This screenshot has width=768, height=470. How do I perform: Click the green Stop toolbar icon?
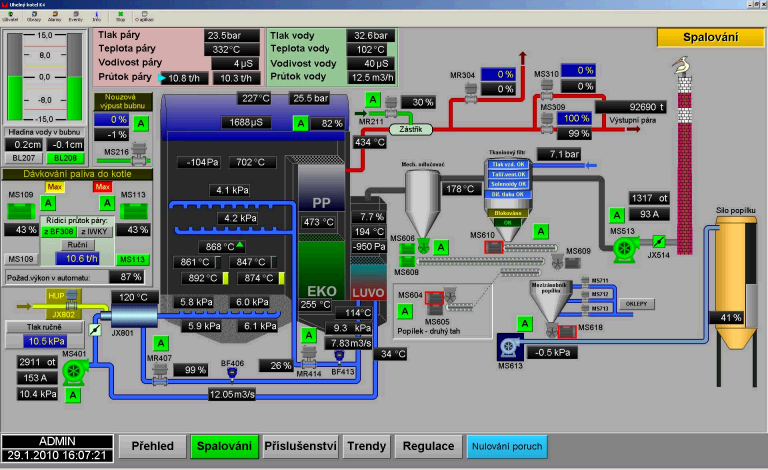pos(119,15)
